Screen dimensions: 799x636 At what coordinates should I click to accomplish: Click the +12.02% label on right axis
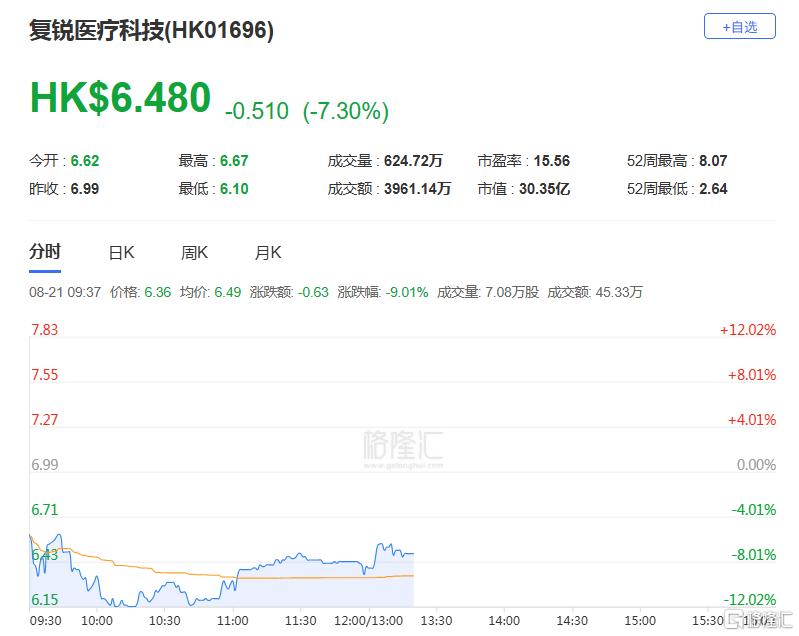tap(747, 330)
